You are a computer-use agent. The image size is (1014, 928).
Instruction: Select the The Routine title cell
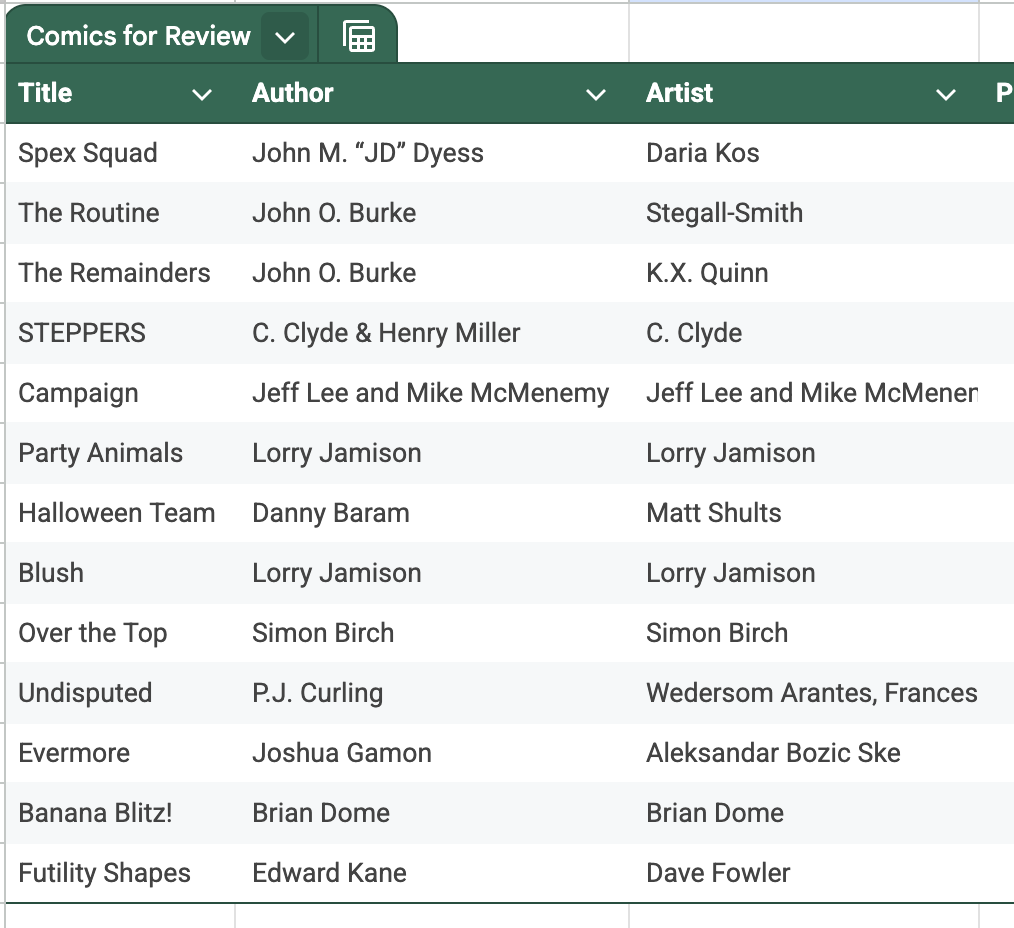[x=121, y=213]
